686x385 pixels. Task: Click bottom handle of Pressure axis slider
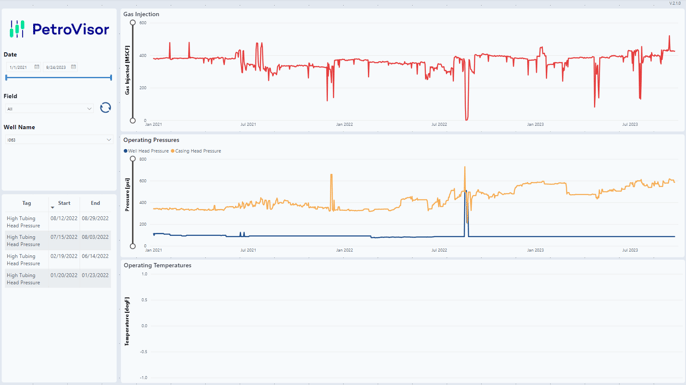pyautogui.click(x=133, y=246)
